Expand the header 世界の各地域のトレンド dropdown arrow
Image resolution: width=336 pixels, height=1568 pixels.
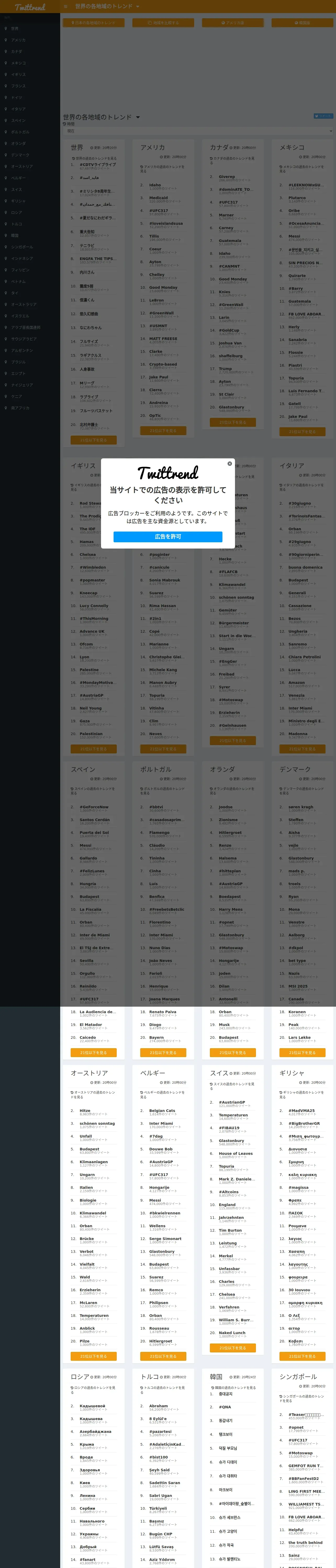[138, 6]
